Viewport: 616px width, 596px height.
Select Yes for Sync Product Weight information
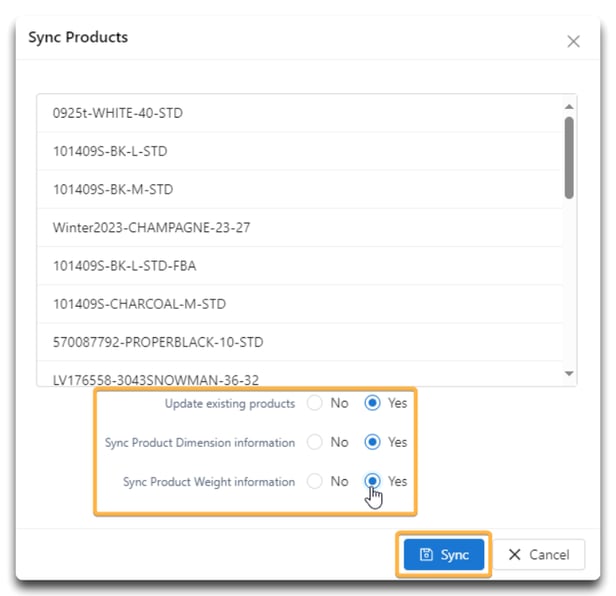point(372,481)
